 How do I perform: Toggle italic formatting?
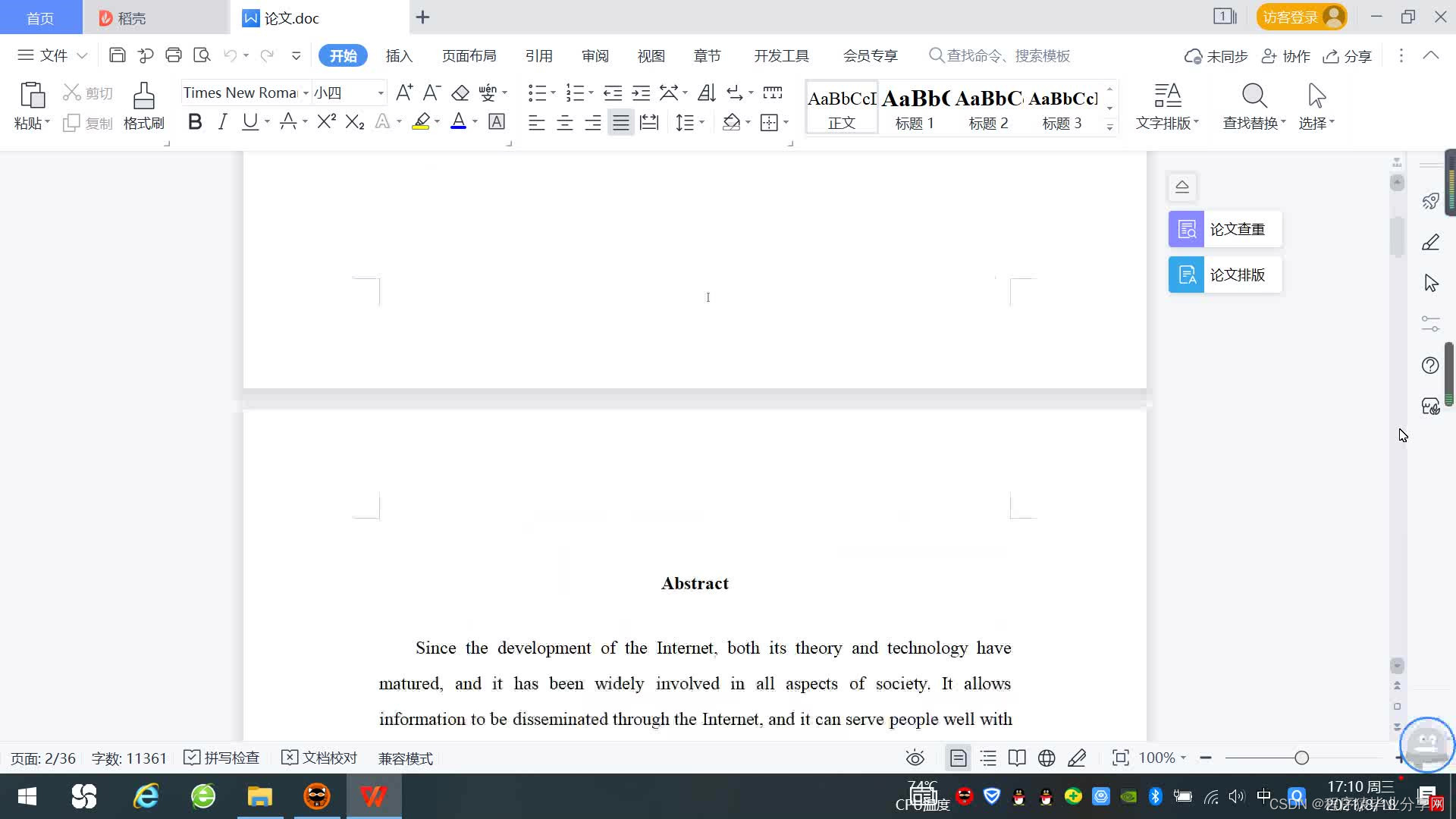click(222, 121)
